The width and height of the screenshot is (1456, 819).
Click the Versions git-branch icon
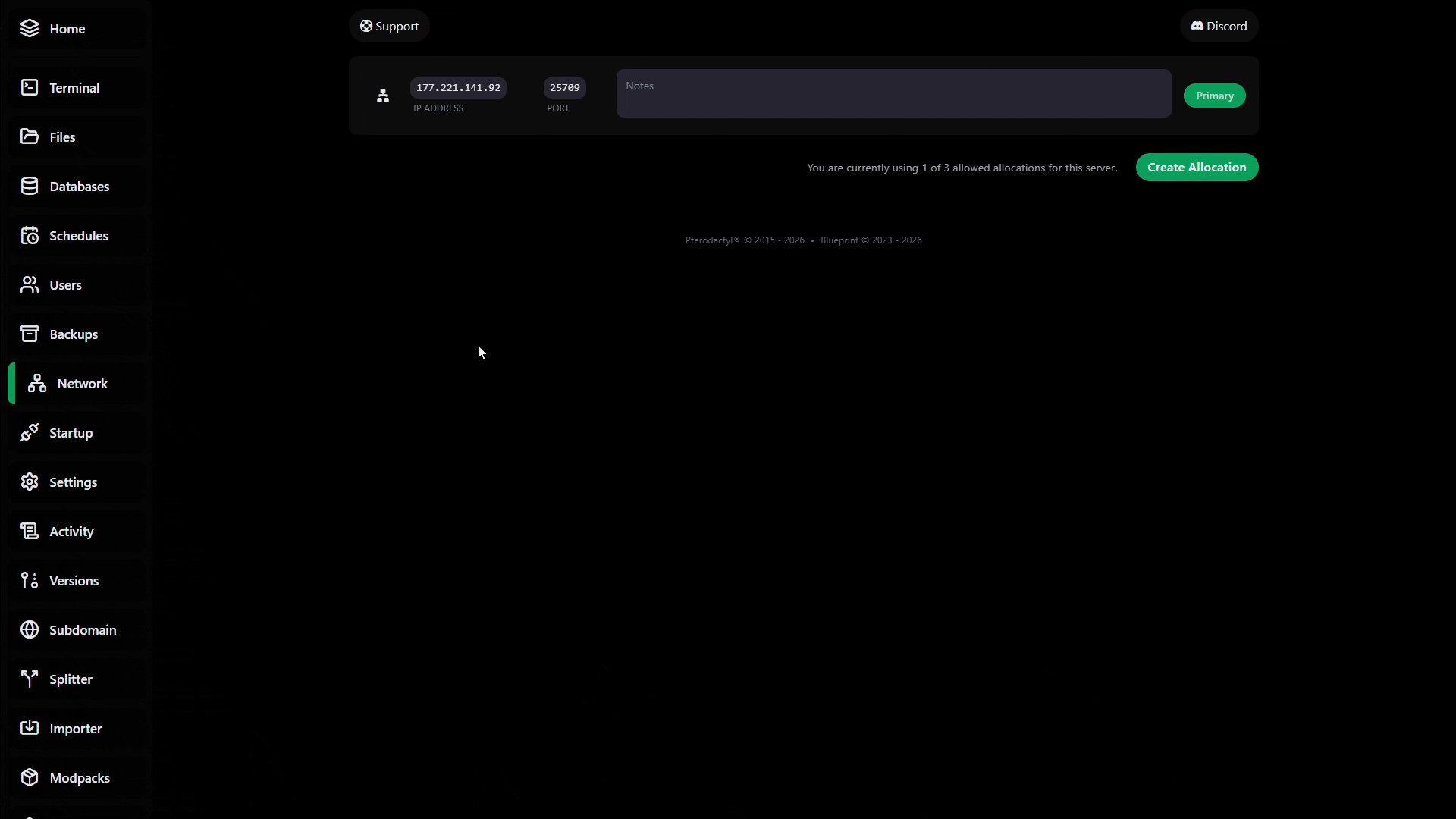[x=30, y=581]
